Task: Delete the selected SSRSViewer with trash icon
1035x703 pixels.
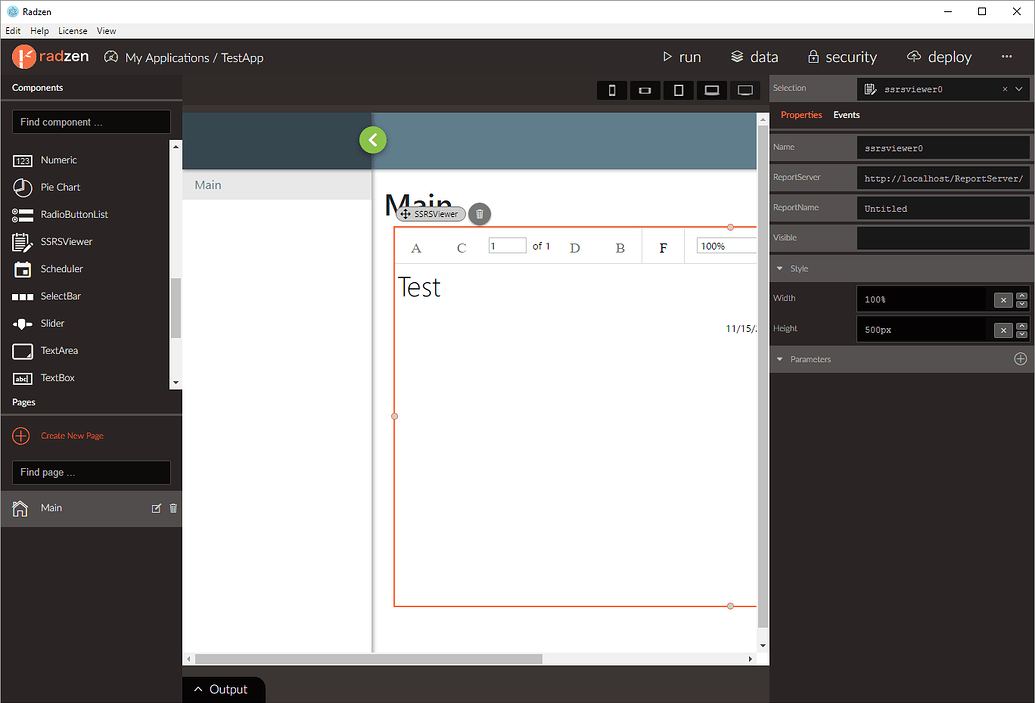Action: click(479, 213)
